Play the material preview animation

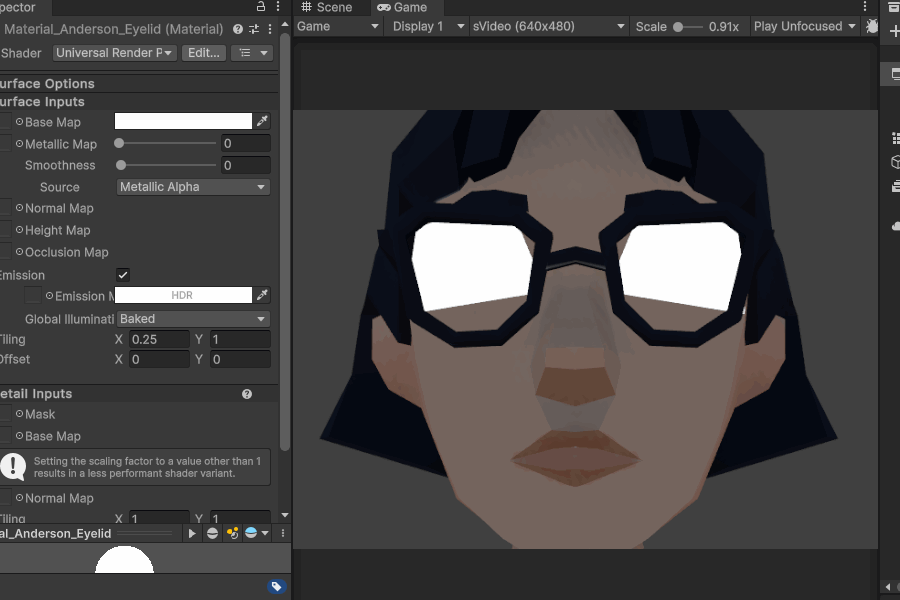(193, 534)
